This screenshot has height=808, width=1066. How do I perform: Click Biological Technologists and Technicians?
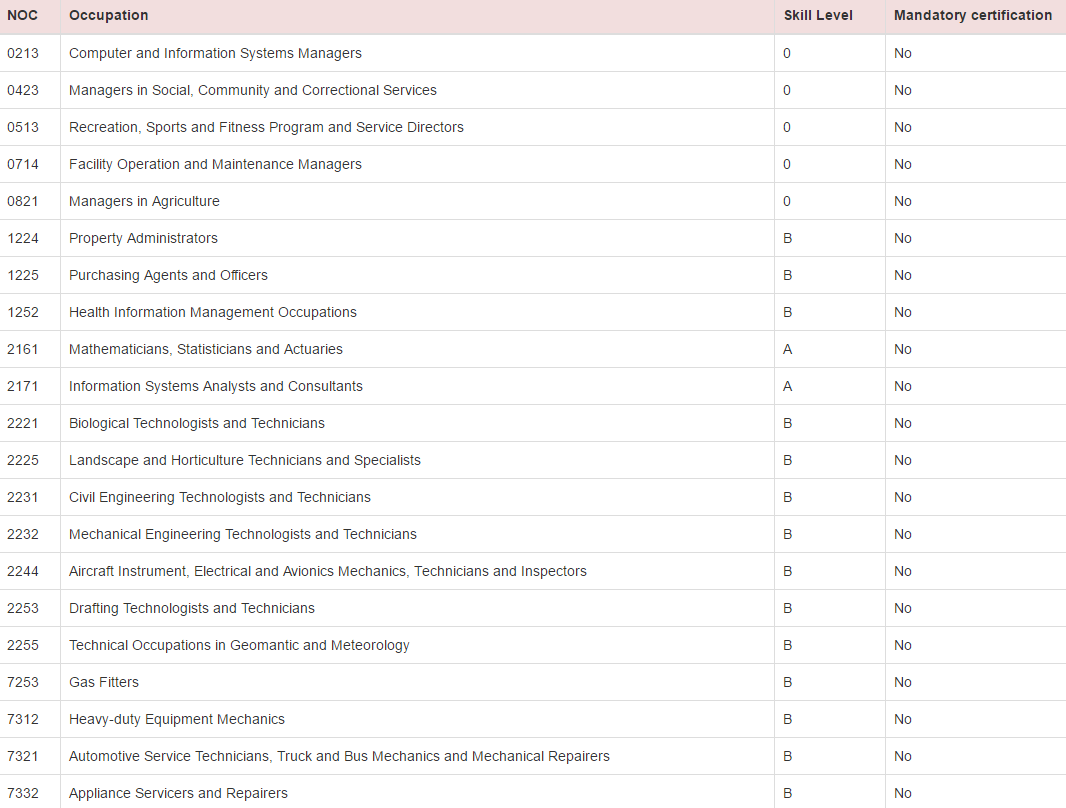[x=196, y=423]
